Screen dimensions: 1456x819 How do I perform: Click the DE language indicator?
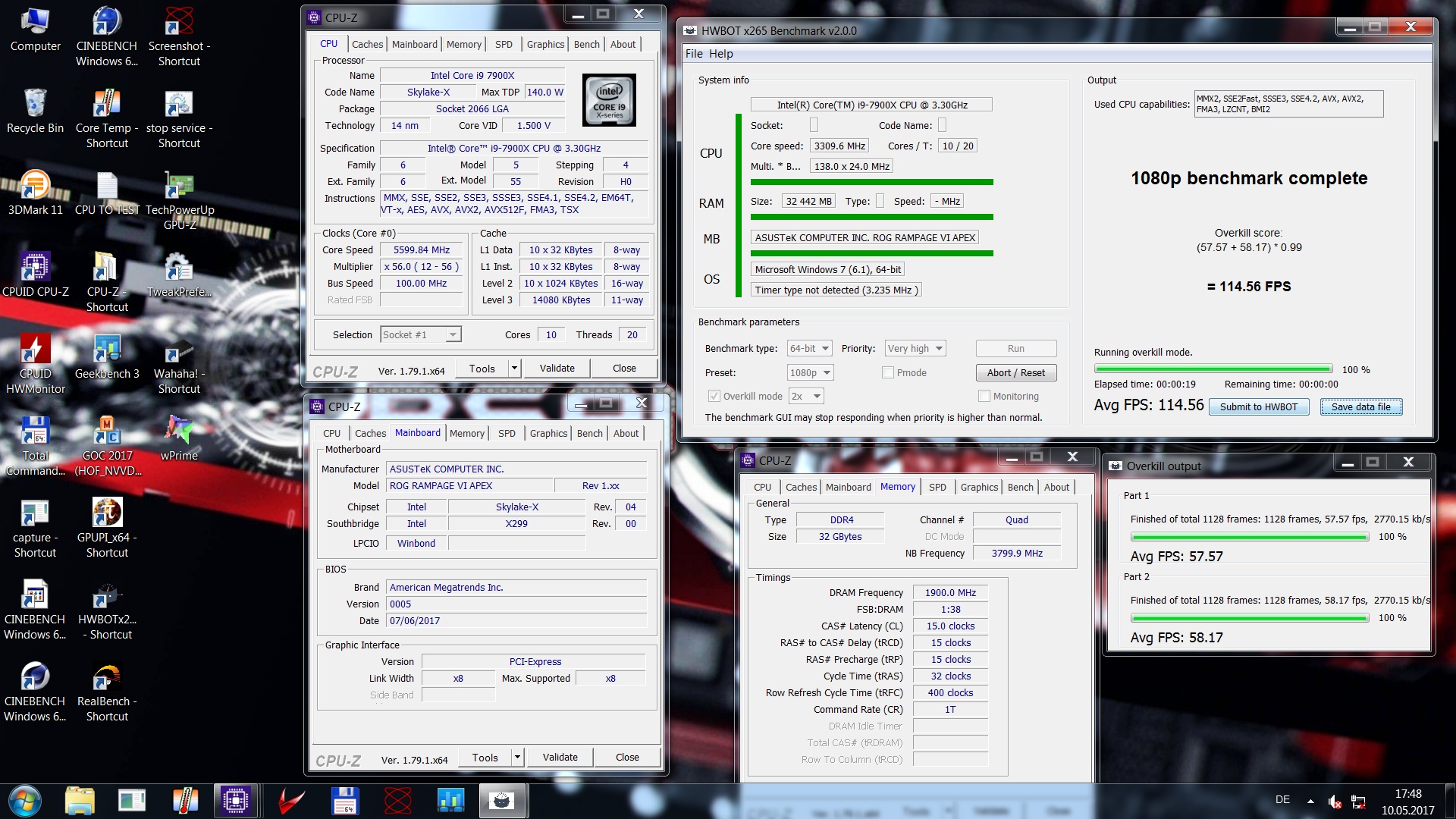pos(1282,799)
